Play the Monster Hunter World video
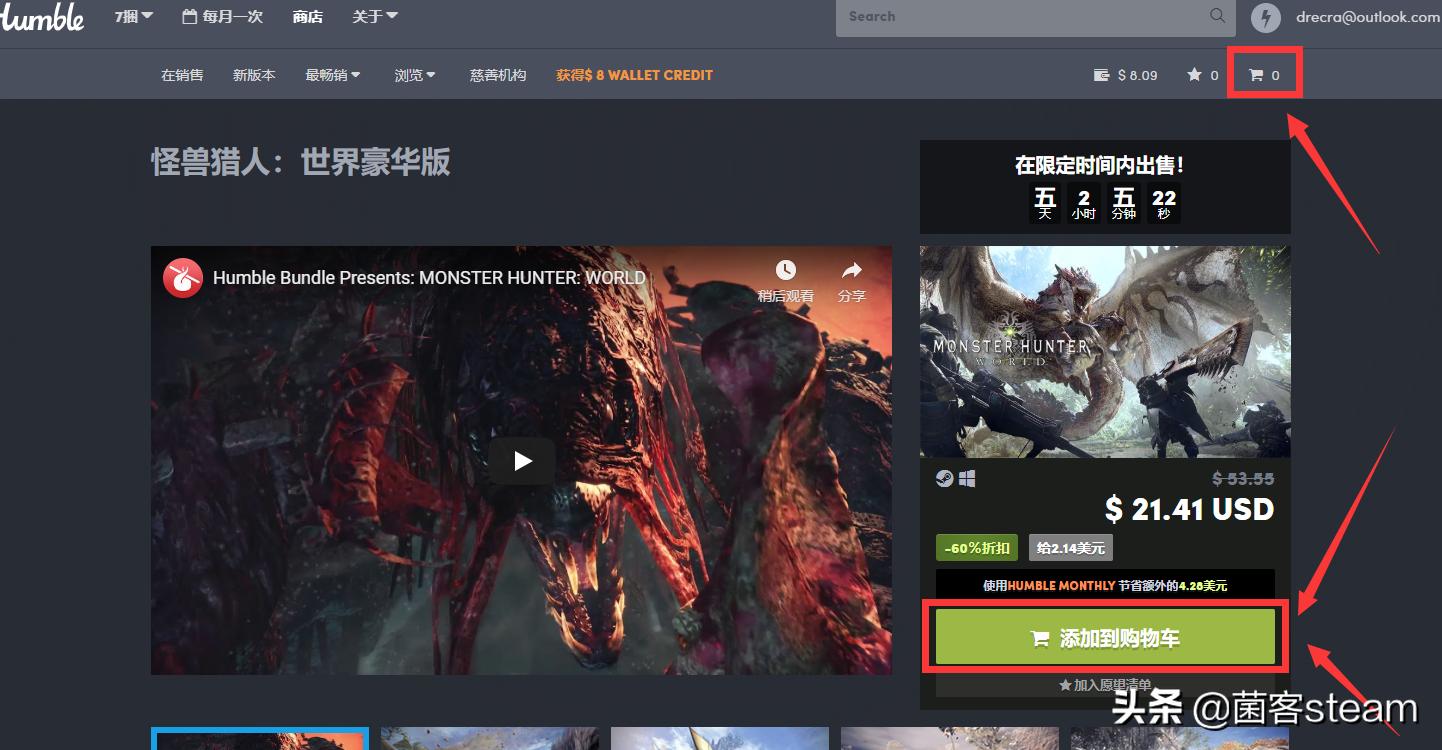Image resolution: width=1442 pixels, height=750 pixels. 522,461
